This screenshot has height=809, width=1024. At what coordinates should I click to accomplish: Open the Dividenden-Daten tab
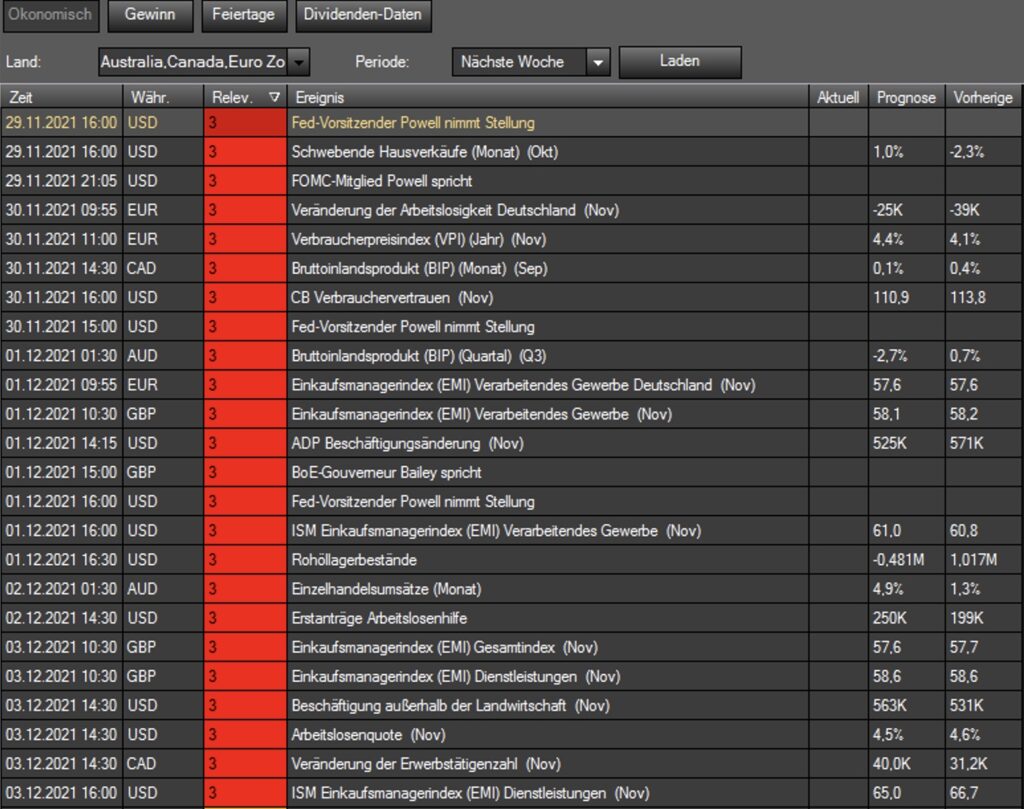pos(363,15)
